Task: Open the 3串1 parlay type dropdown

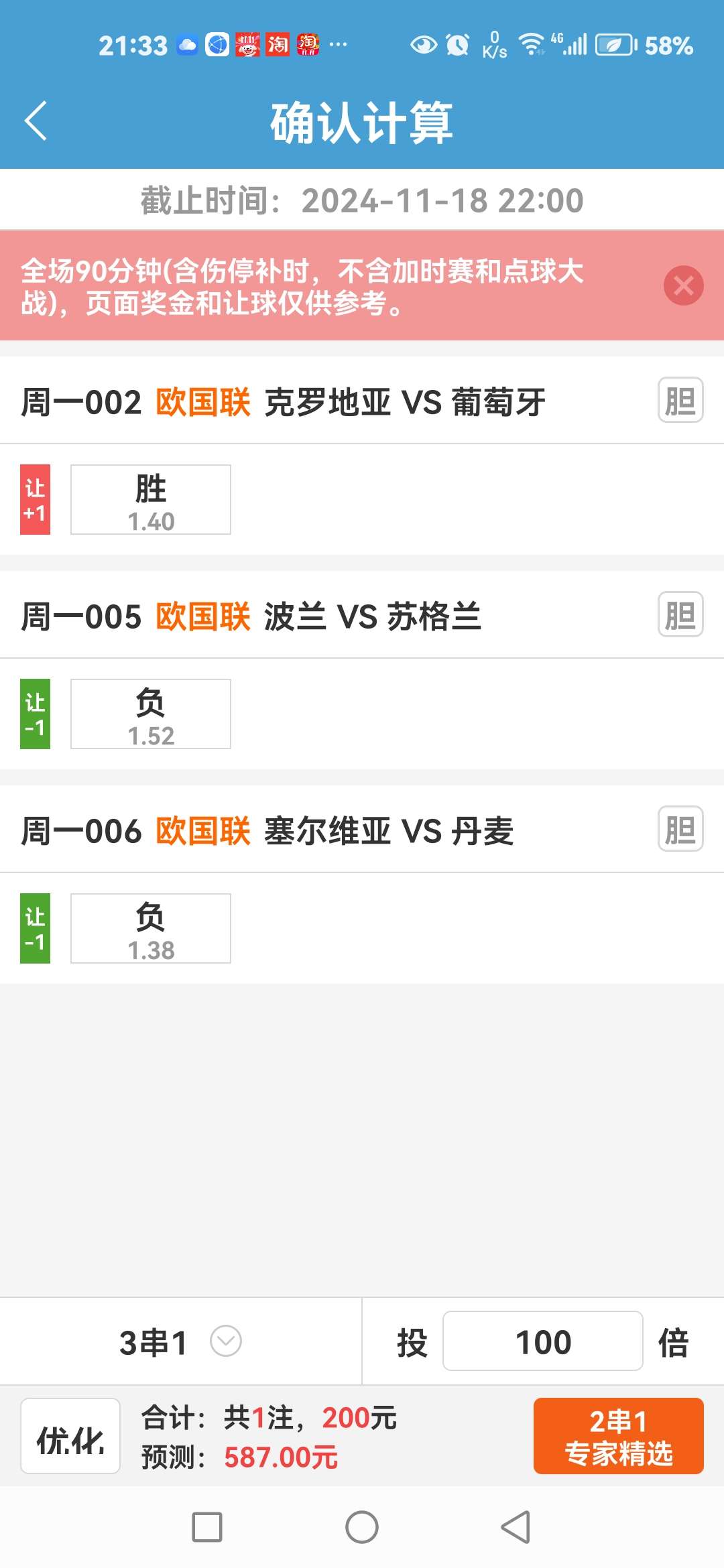Action: [180, 1342]
